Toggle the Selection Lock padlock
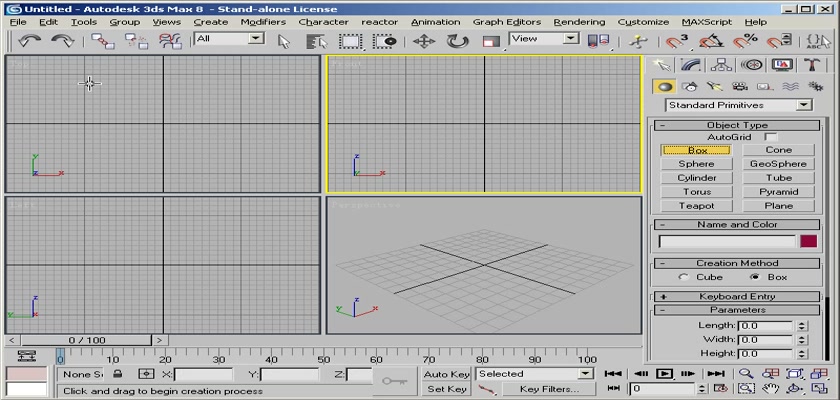 (117, 374)
